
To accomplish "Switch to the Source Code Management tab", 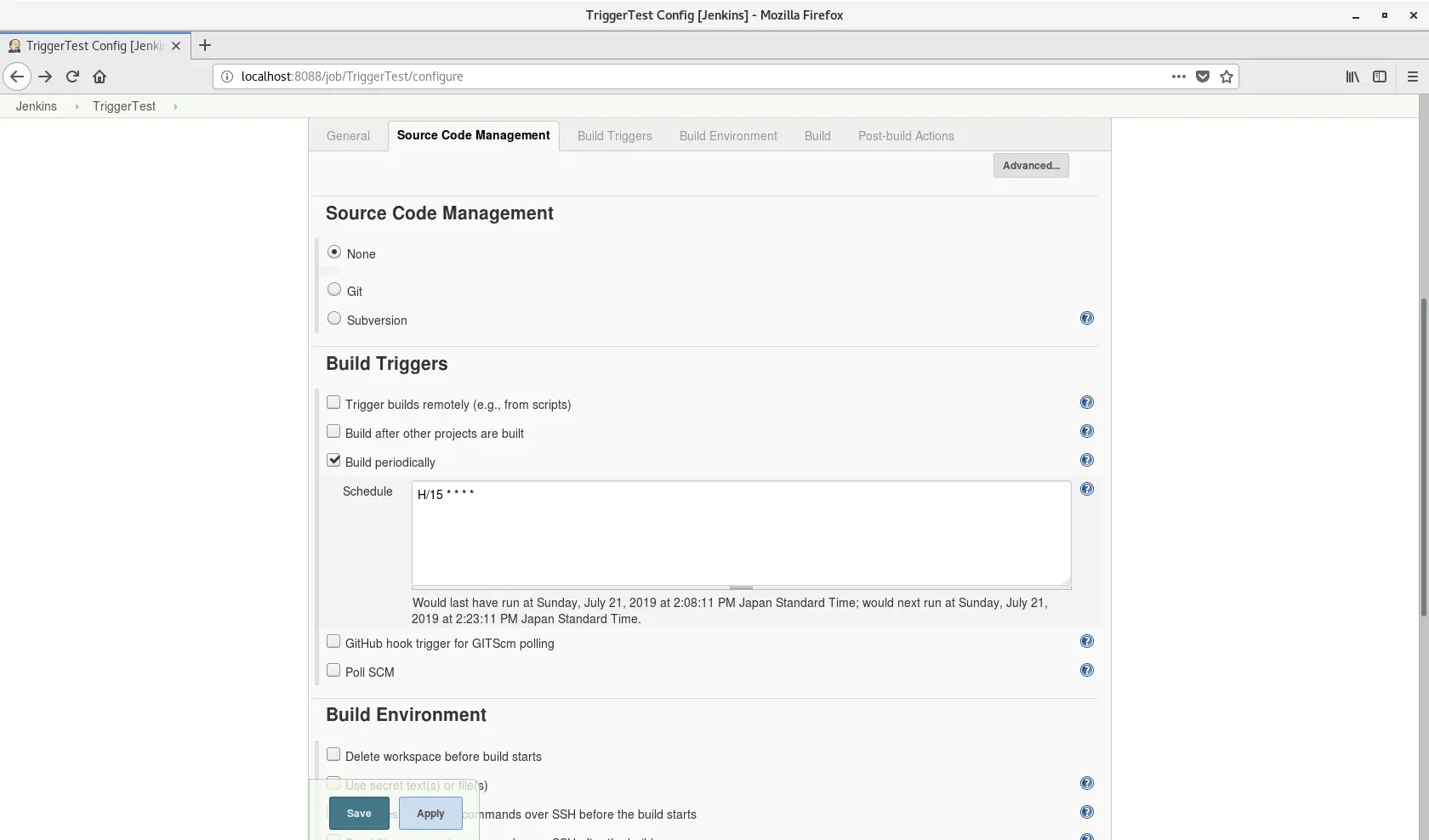I will point(473,135).
